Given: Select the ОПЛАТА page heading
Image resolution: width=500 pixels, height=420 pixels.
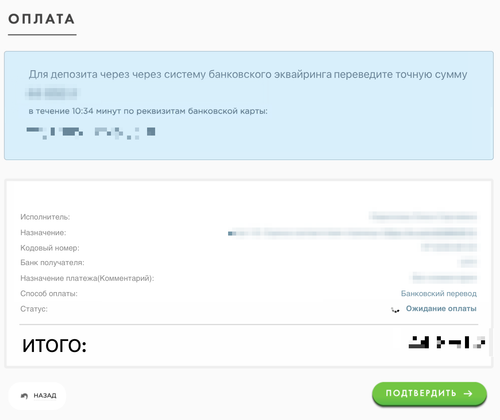Looking at the screenshot, I should [41, 19].
